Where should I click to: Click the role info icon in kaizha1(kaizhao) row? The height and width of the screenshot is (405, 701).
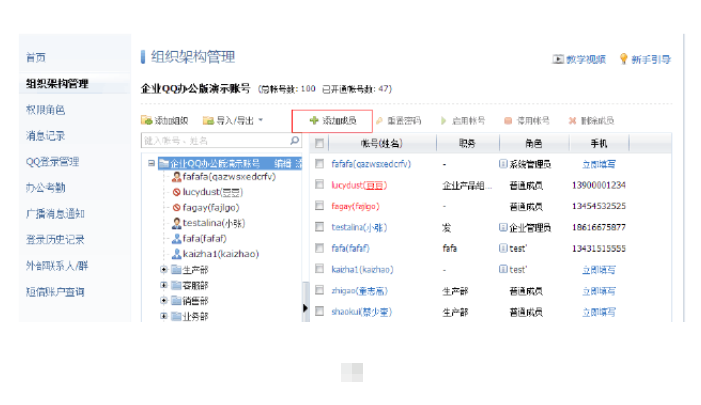[503, 269]
